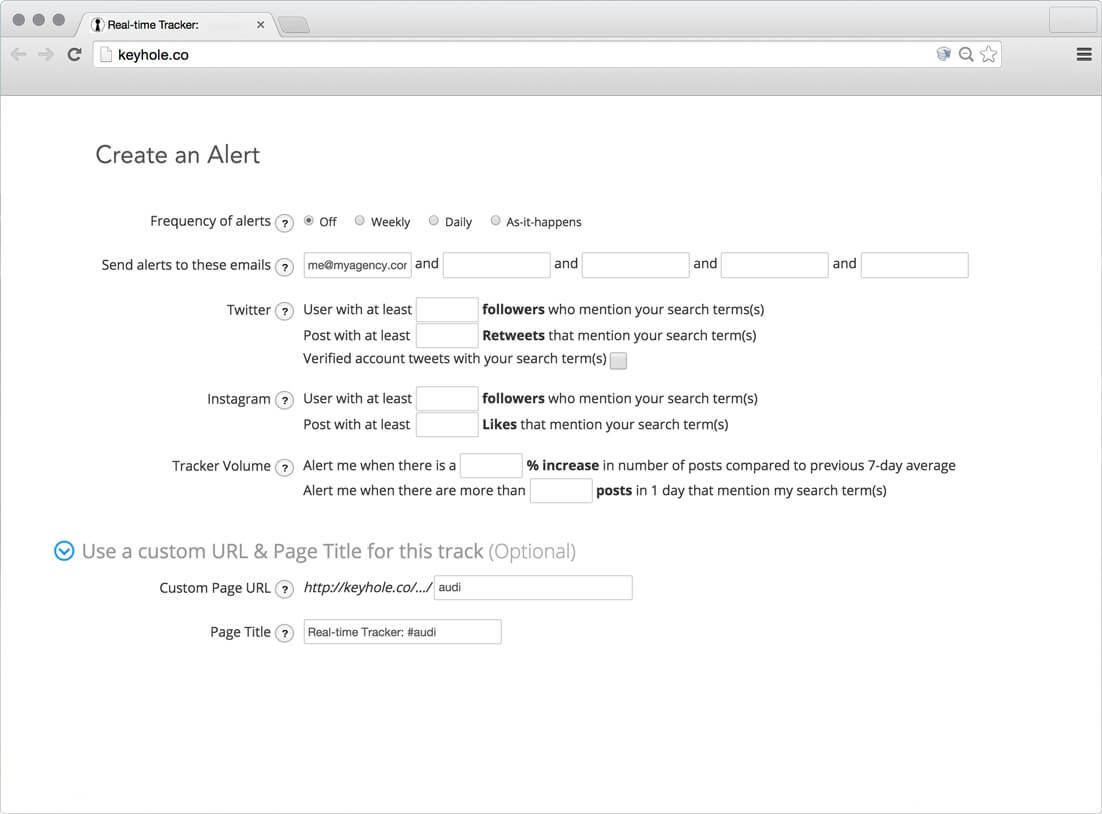Viewport: 1102px width, 814px height.
Task: Select the Weekly frequency radio button
Action: 360,221
